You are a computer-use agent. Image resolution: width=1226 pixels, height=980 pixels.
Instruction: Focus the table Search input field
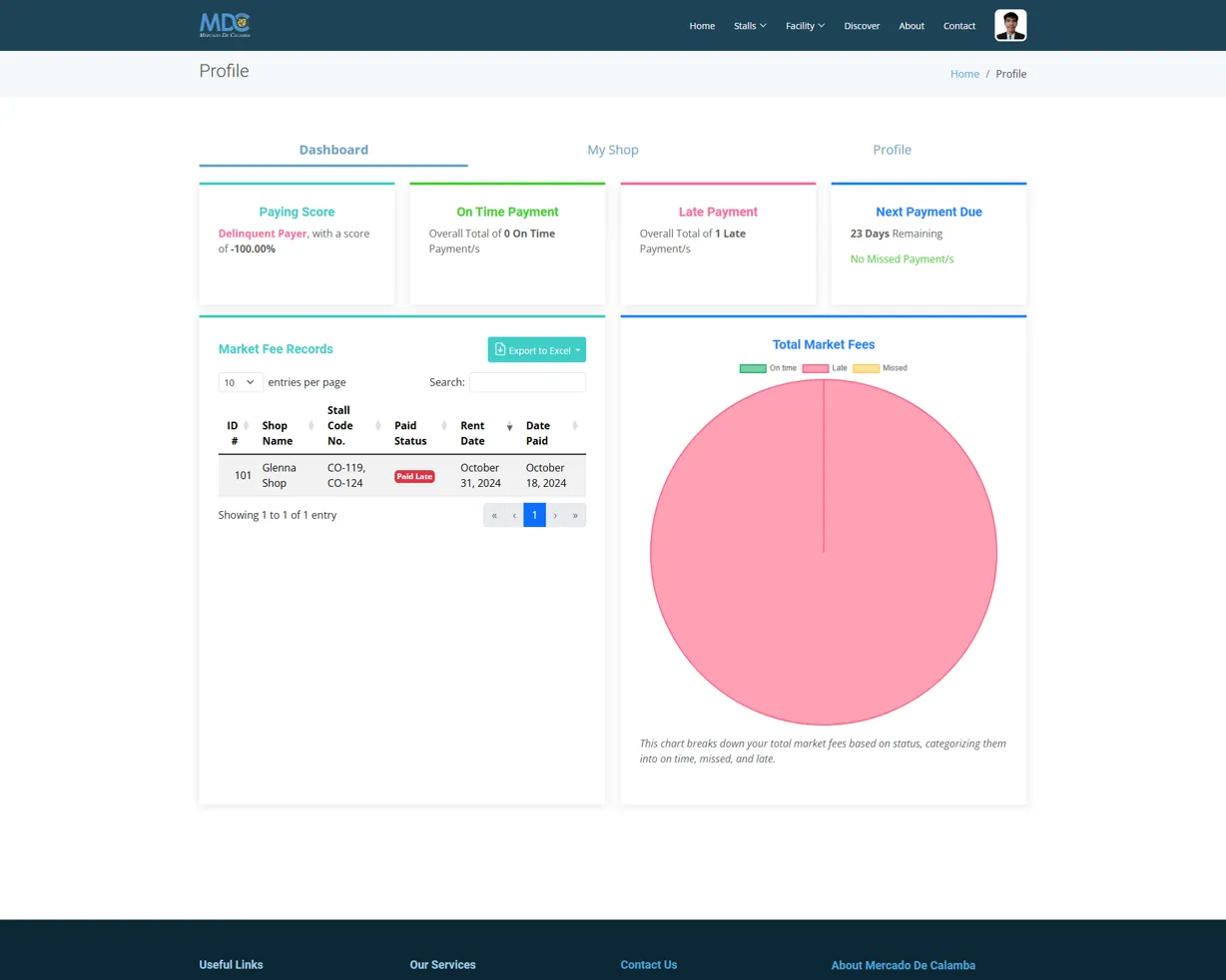[527, 382]
